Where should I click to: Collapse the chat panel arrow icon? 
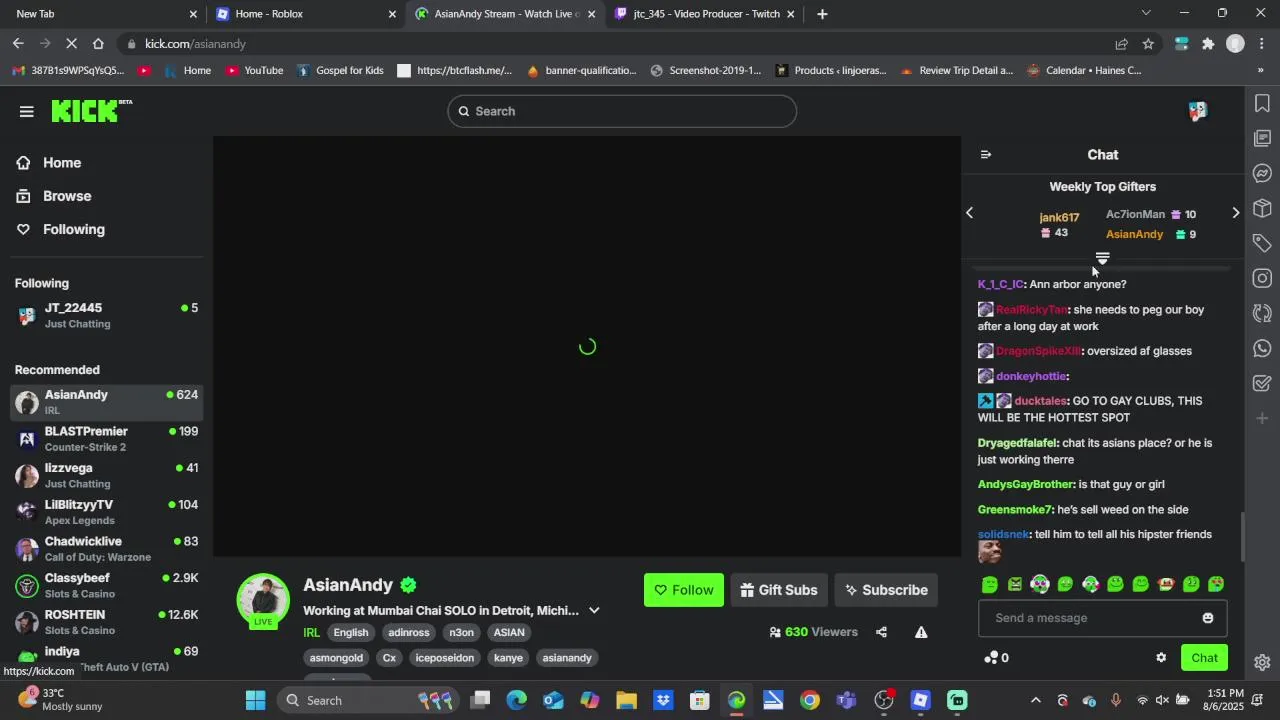click(986, 155)
